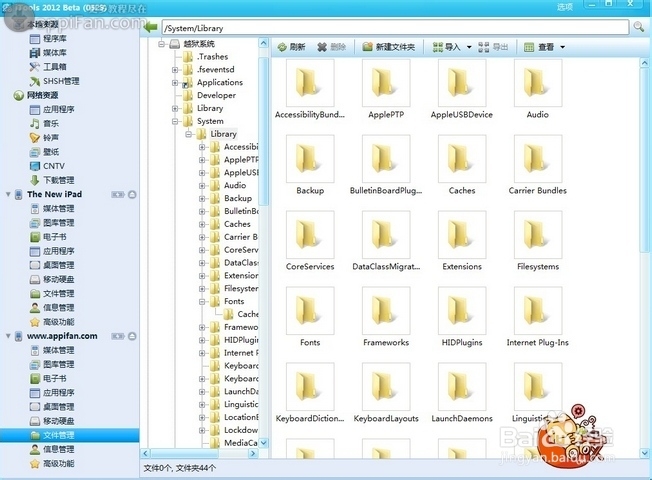Click eject icon next to www.appifan.com

point(132,336)
